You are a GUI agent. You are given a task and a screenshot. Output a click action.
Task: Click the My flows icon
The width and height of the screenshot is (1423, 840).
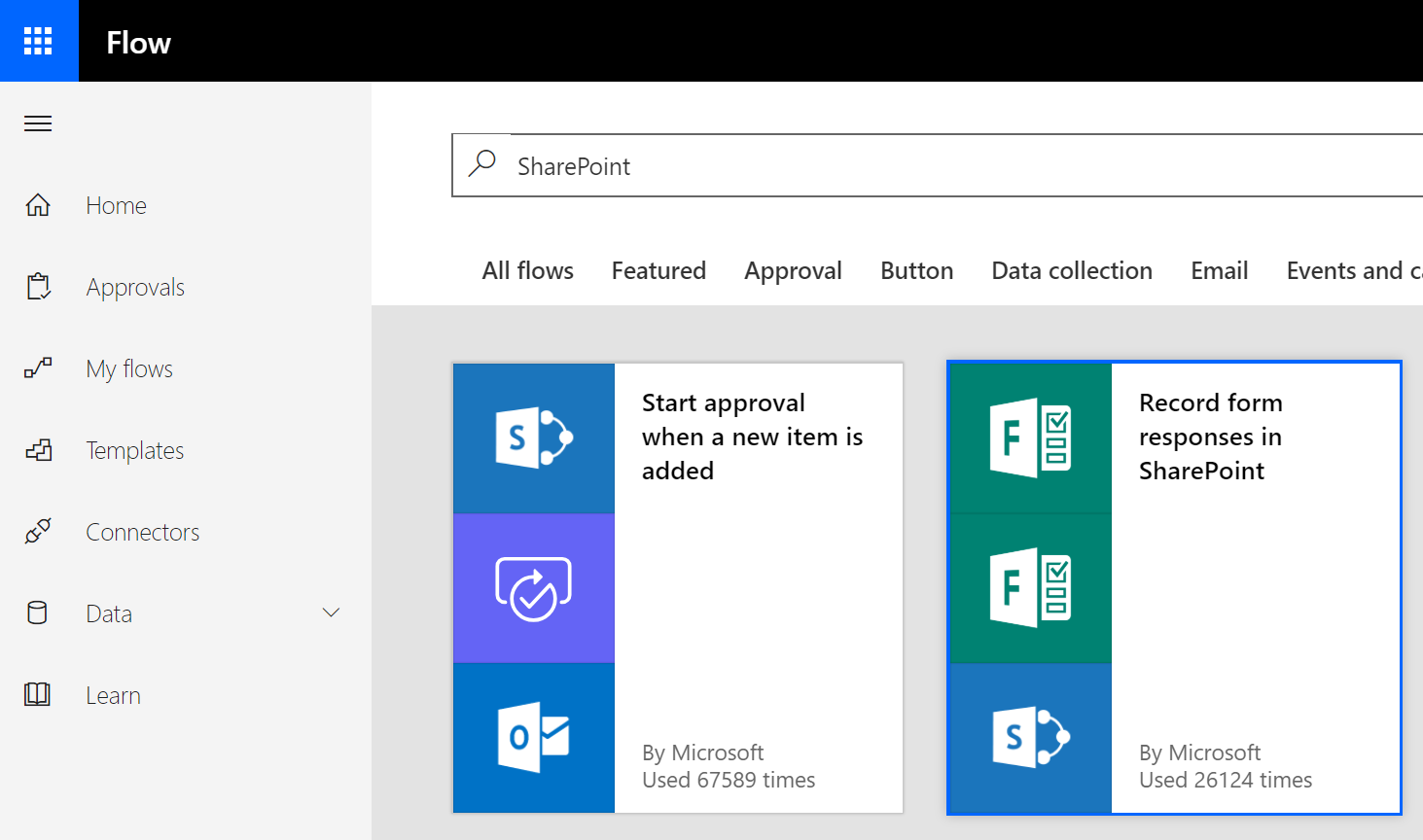[x=38, y=368]
